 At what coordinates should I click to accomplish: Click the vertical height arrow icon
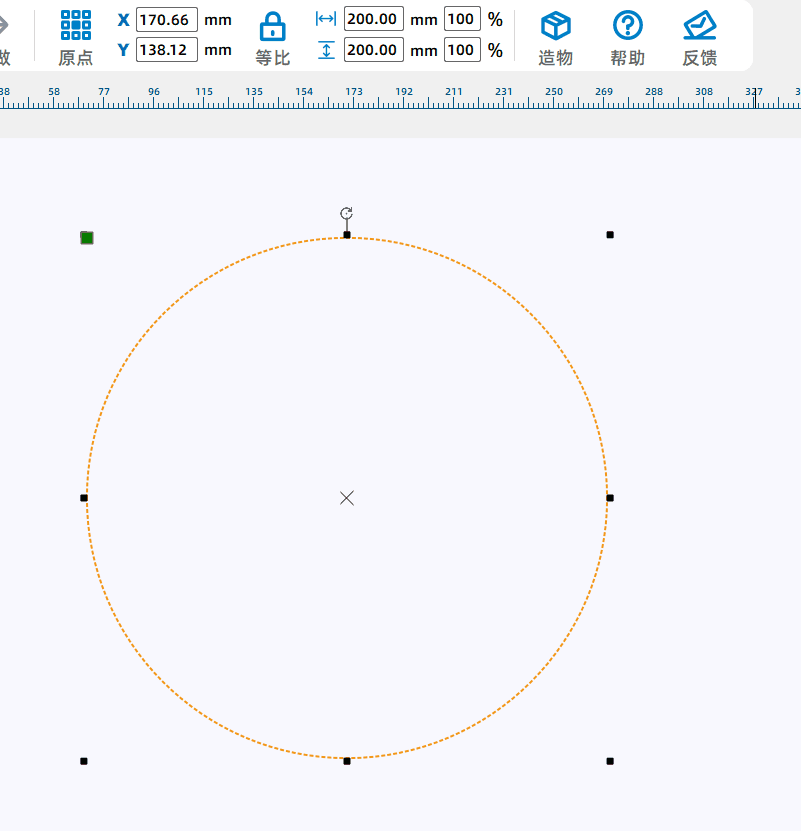pyautogui.click(x=326, y=50)
